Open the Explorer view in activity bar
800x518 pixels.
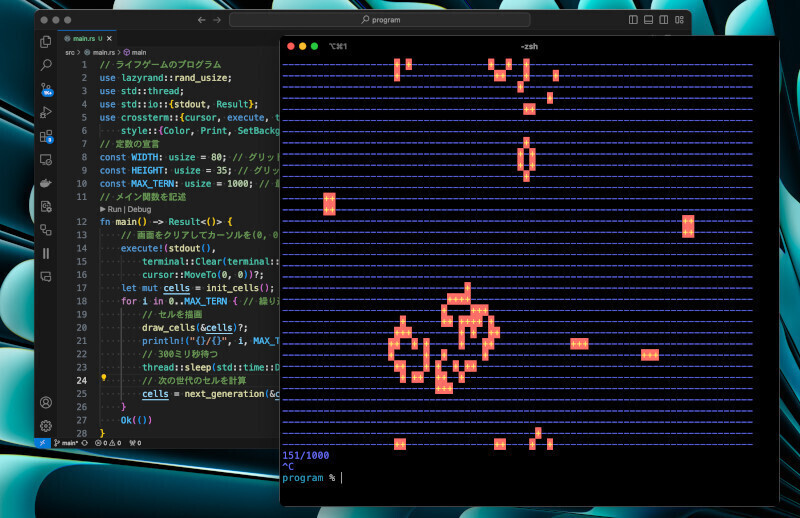(x=46, y=41)
